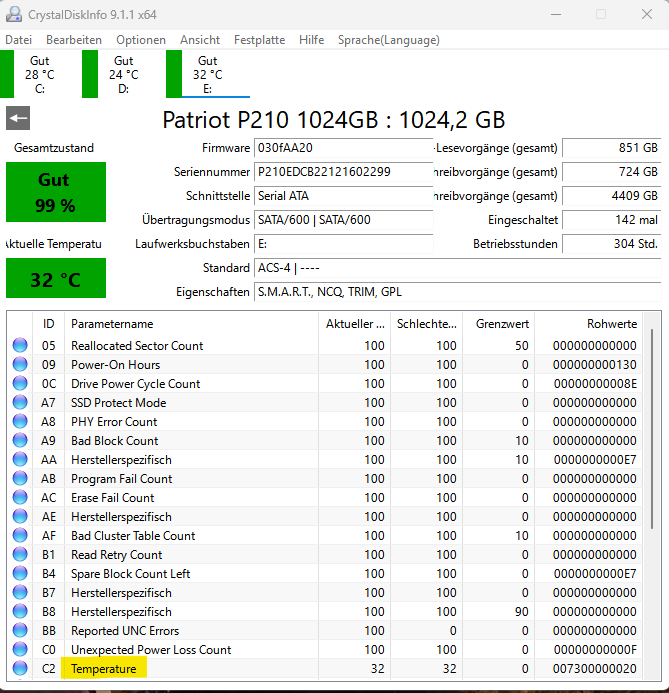Click status orb for Program Fail Count
The height and width of the screenshot is (693, 669).
[x=20, y=478]
